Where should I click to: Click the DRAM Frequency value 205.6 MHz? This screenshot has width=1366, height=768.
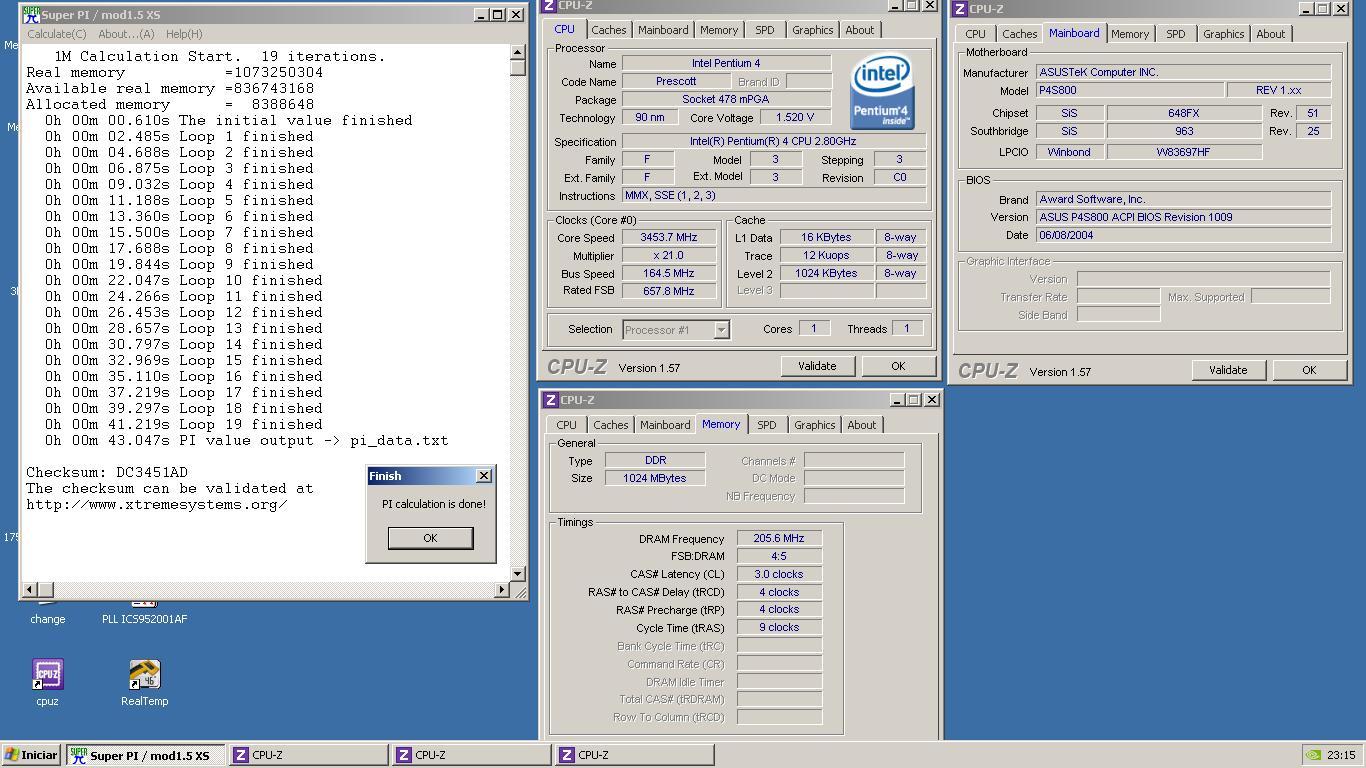779,539
